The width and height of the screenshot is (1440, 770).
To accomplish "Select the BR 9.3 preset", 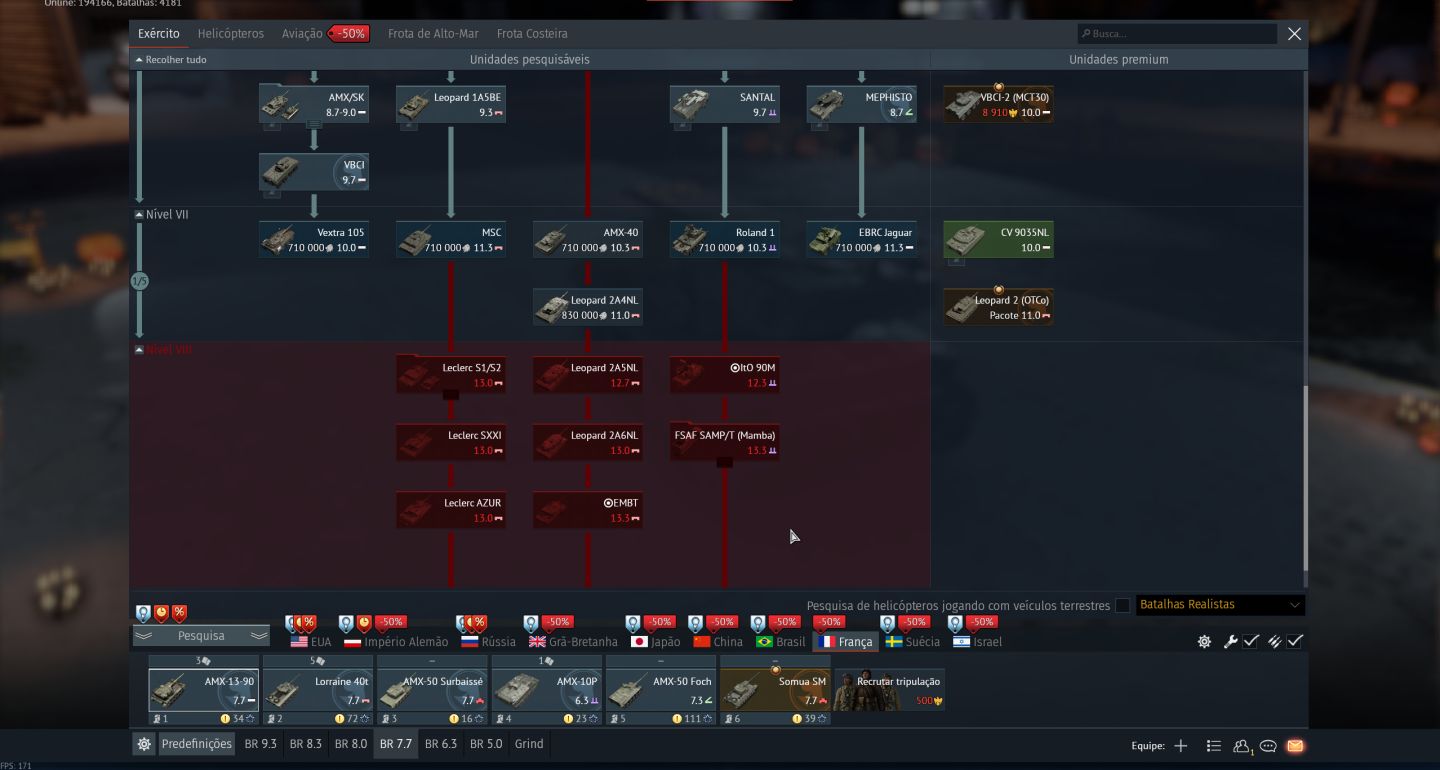I will coord(261,744).
